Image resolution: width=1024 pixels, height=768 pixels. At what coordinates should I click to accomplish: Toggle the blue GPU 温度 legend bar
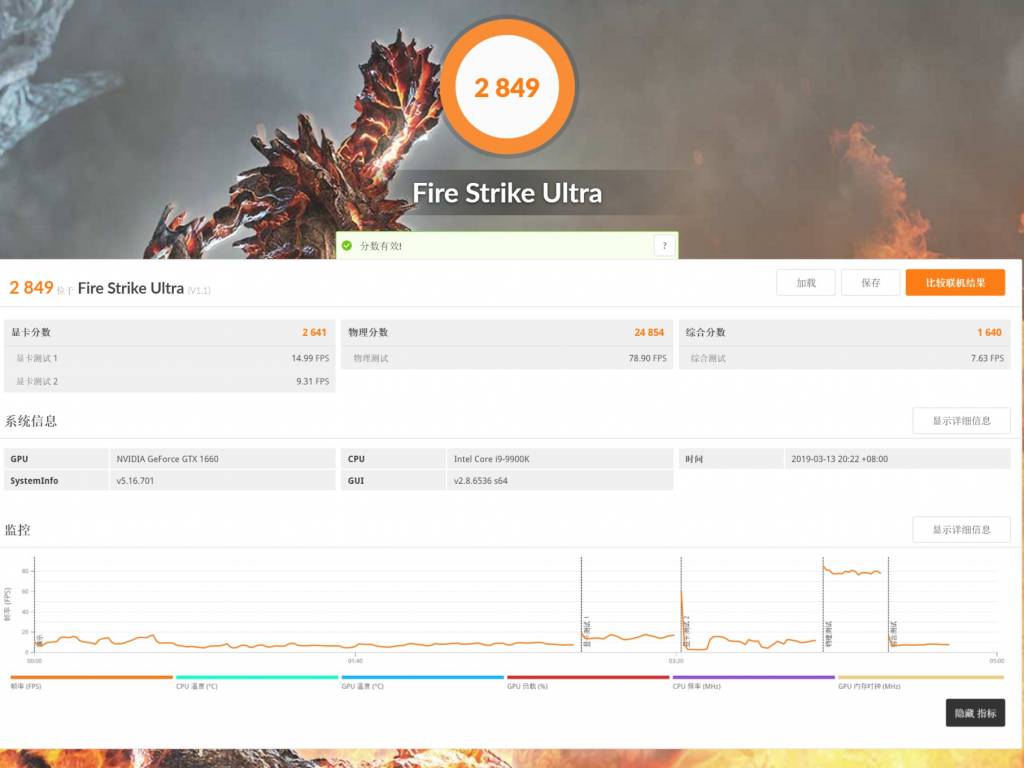(423, 677)
